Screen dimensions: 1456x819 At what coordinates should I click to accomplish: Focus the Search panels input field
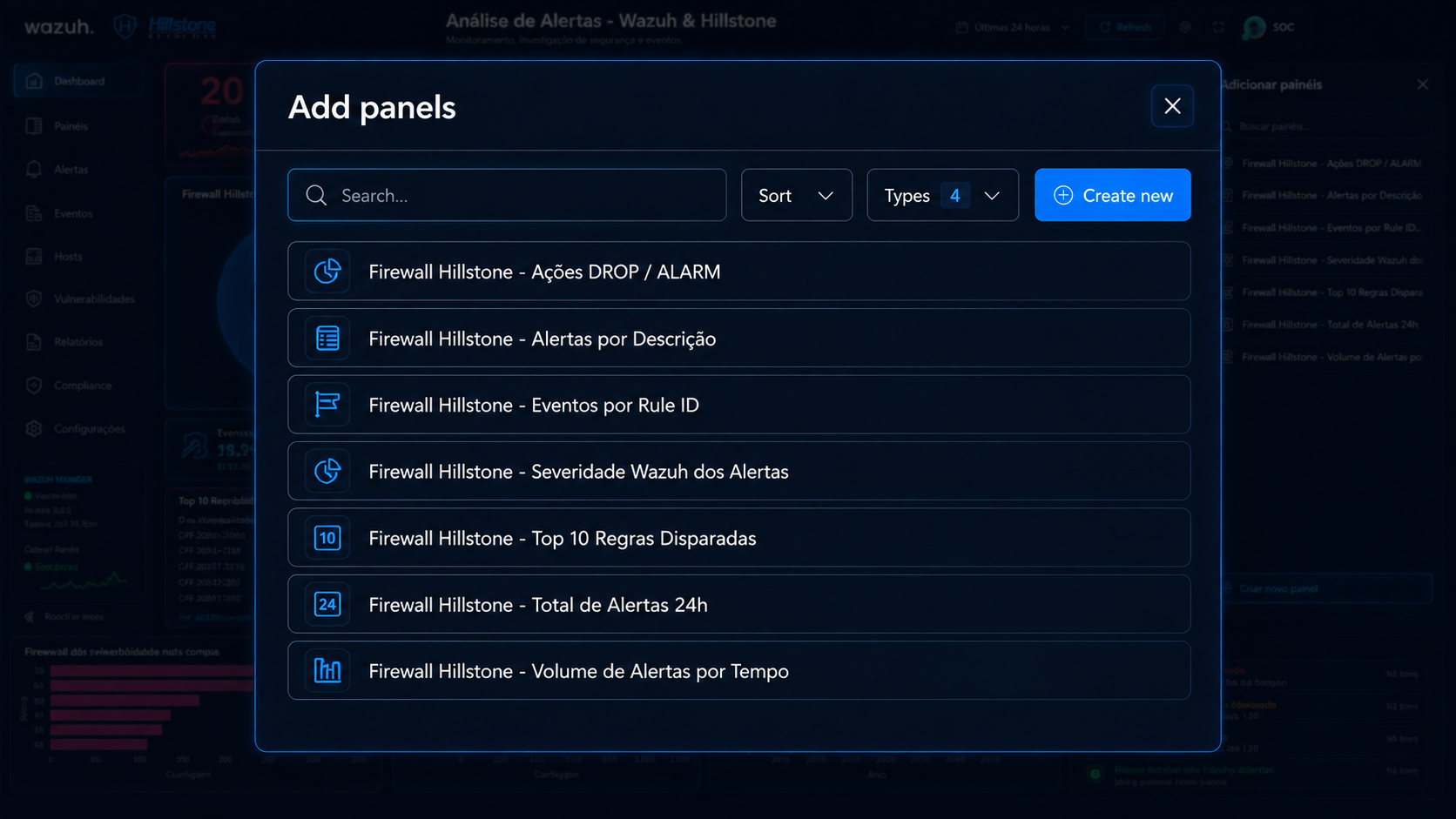pyautogui.click(x=507, y=195)
